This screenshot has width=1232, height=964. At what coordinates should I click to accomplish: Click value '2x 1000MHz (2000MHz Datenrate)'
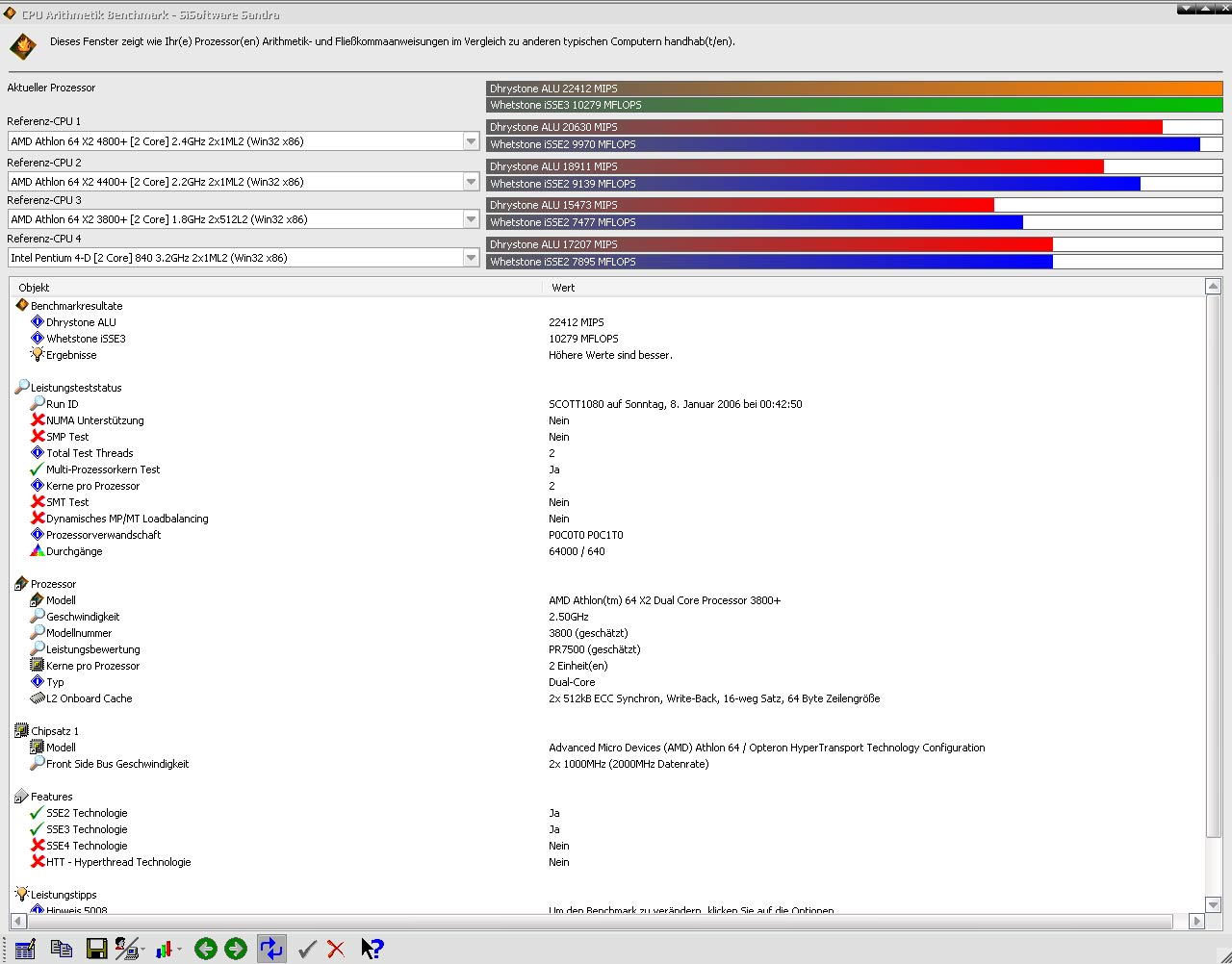click(629, 764)
